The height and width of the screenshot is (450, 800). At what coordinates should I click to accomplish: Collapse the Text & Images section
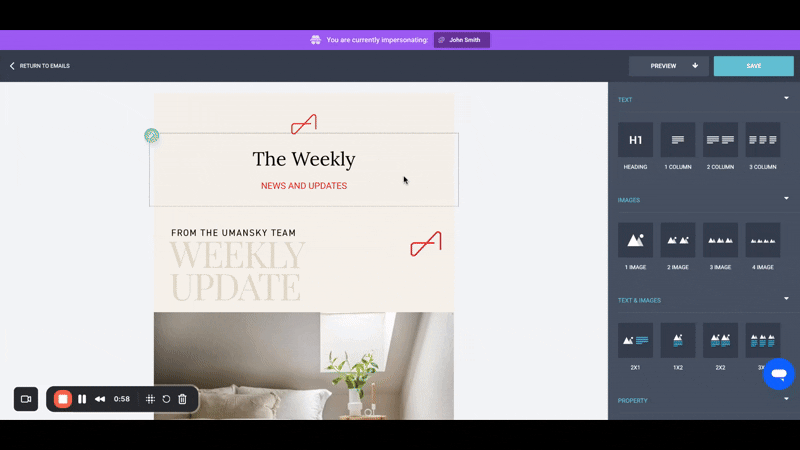786,298
